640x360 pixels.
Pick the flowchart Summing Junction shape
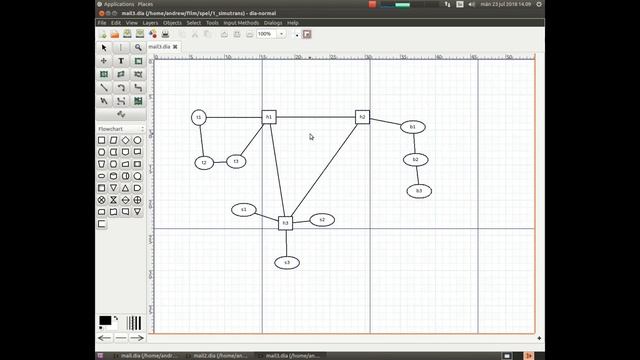[102, 200]
